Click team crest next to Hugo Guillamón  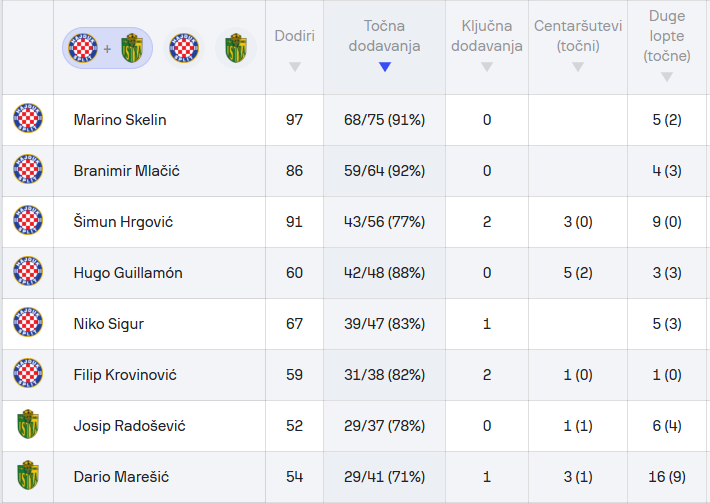(27, 273)
